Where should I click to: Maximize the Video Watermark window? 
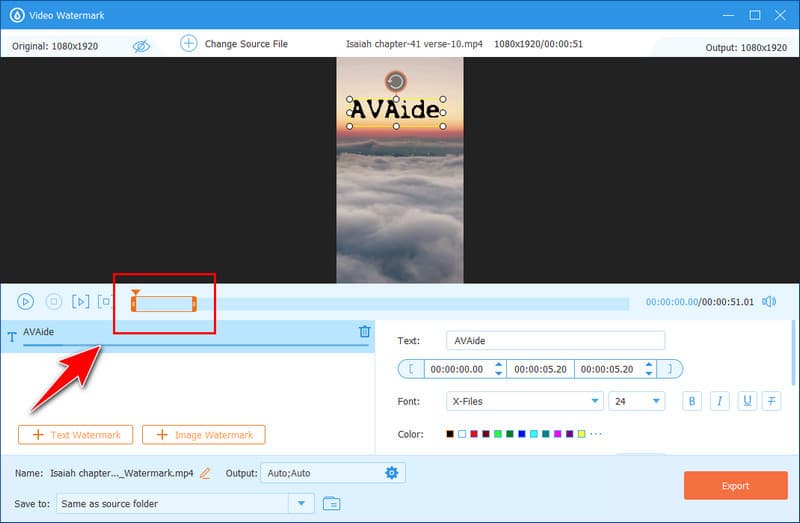(755, 15)
